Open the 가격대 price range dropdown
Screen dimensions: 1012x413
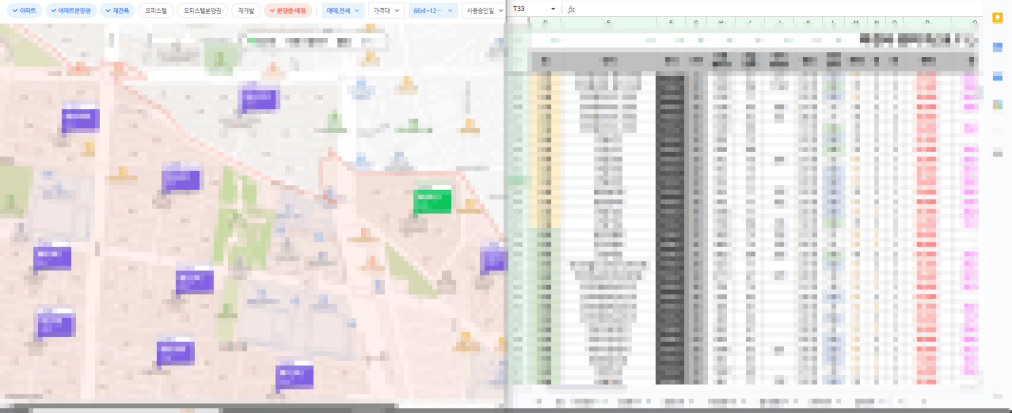click(x=386, y=10)
